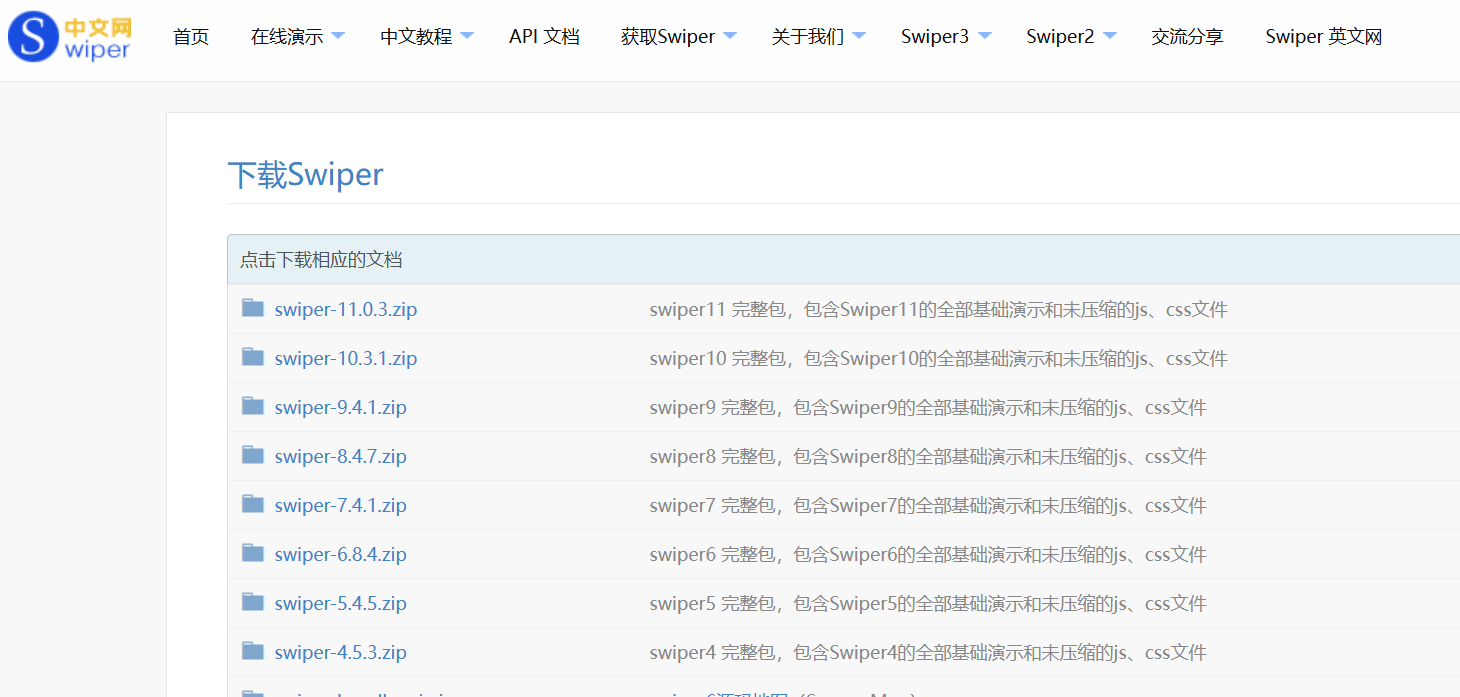Image resolution: width=1460 pixels, height=697 pixels.
Task: Click folder icon beside swiper-8.4.7.zip
Action: pos(253,455)
